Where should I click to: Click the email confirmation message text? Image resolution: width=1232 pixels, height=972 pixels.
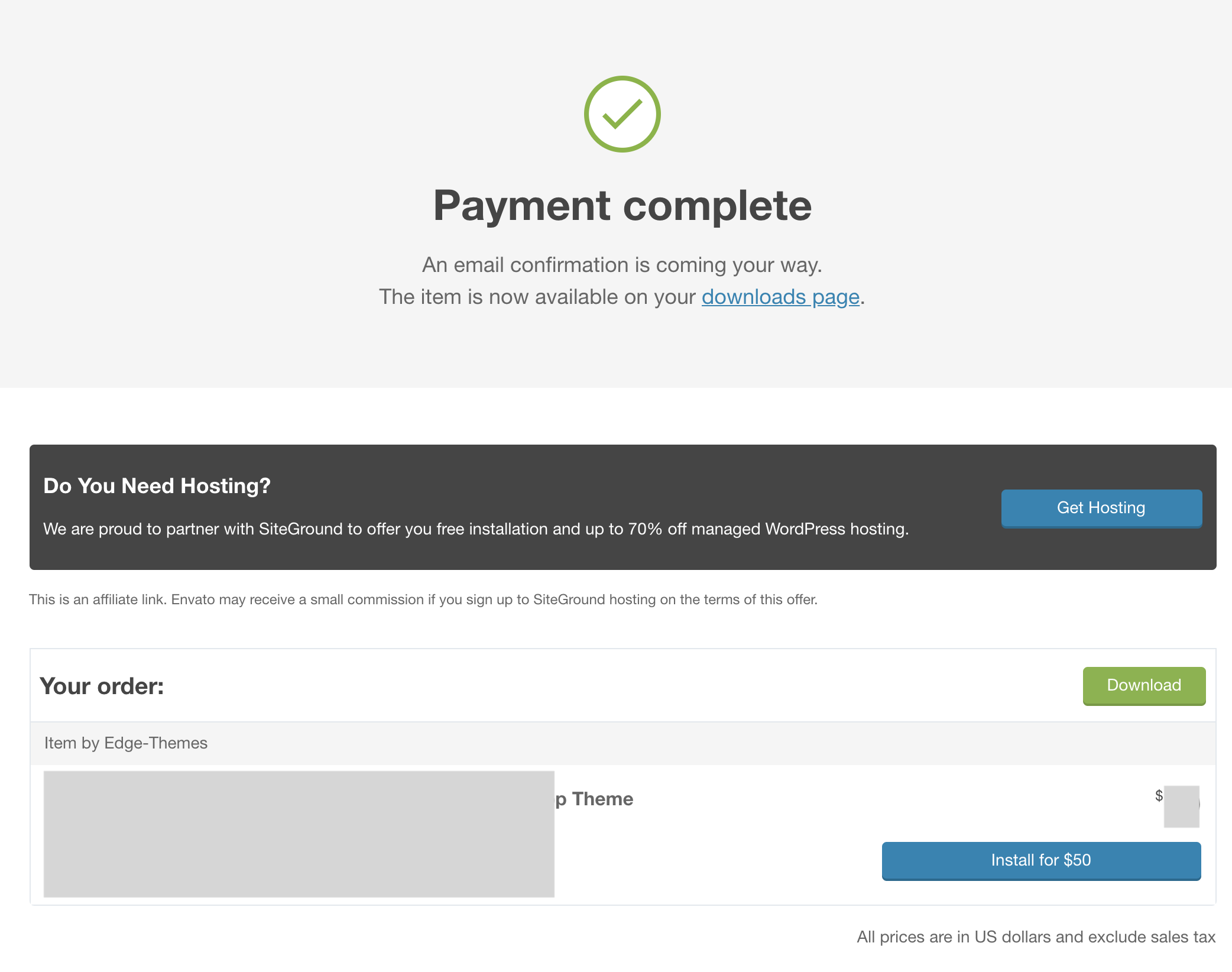tap(622, 265)
